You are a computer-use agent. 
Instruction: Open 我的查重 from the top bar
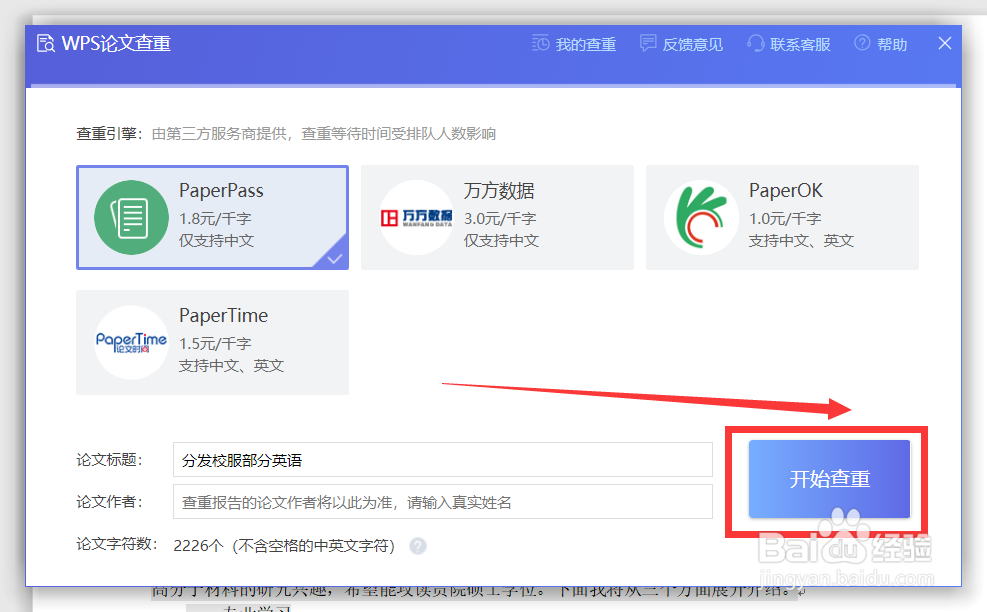pyautogui.click(x=584, y=44)
